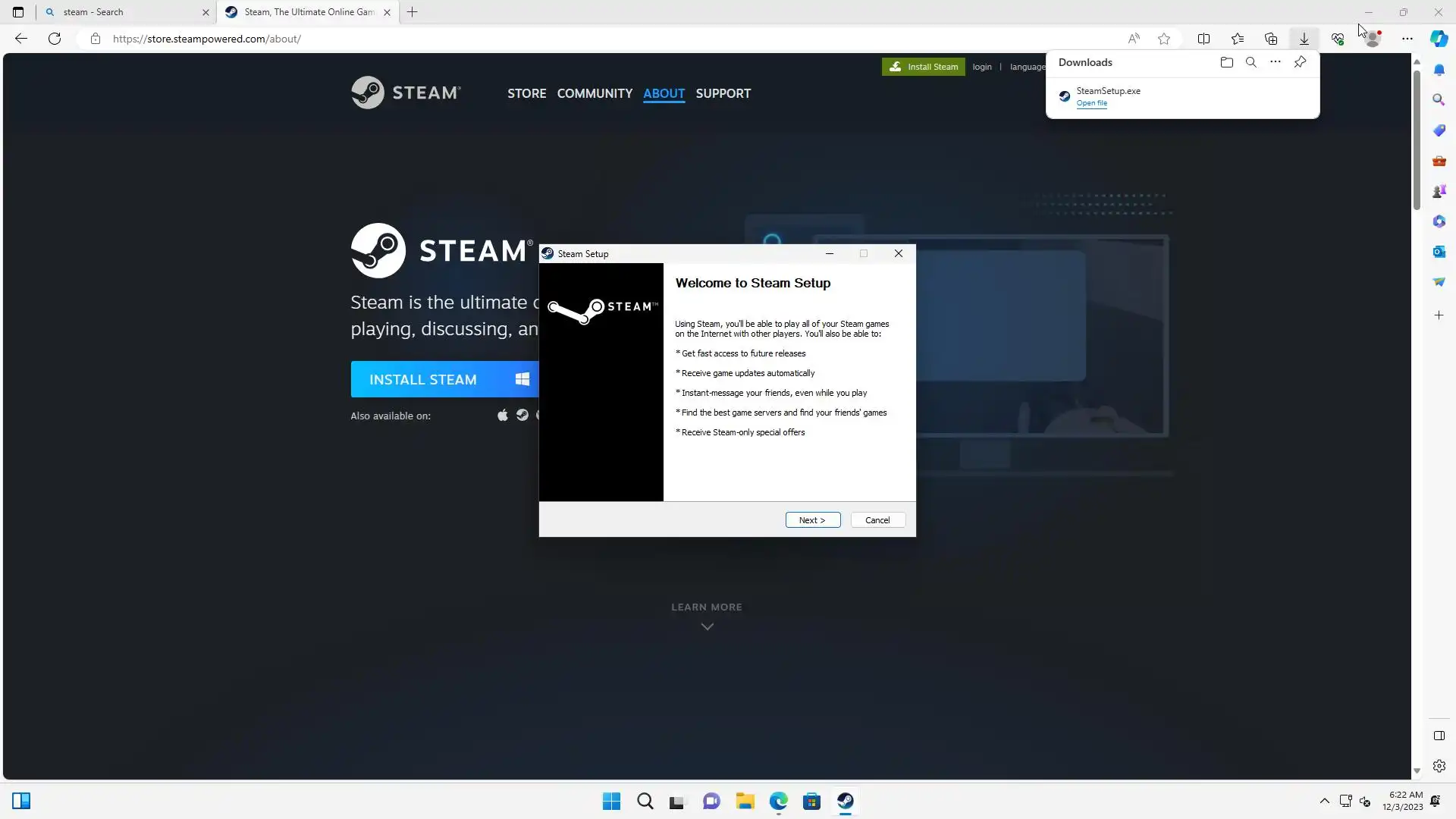Expand more options in Downloads panel
Viewport: 1456px width, 819px height.
(1276, 62)
